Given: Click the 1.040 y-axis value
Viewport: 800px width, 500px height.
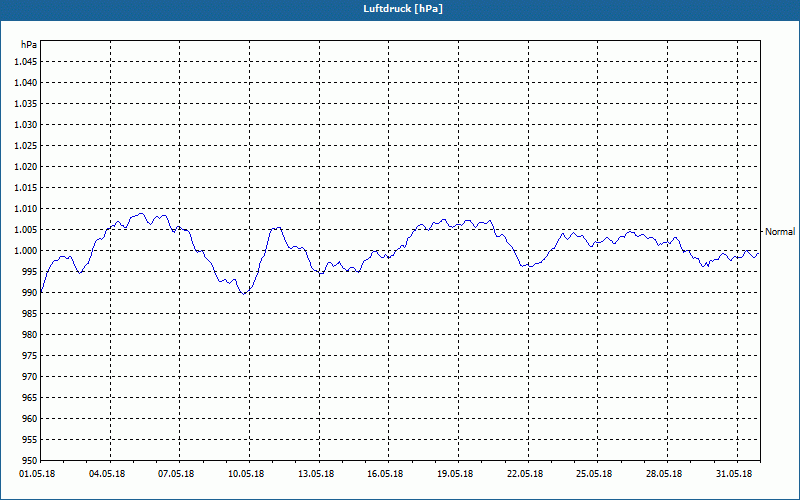Looking at the screenshot, I should pyautogui.click(x=26, y=83).
